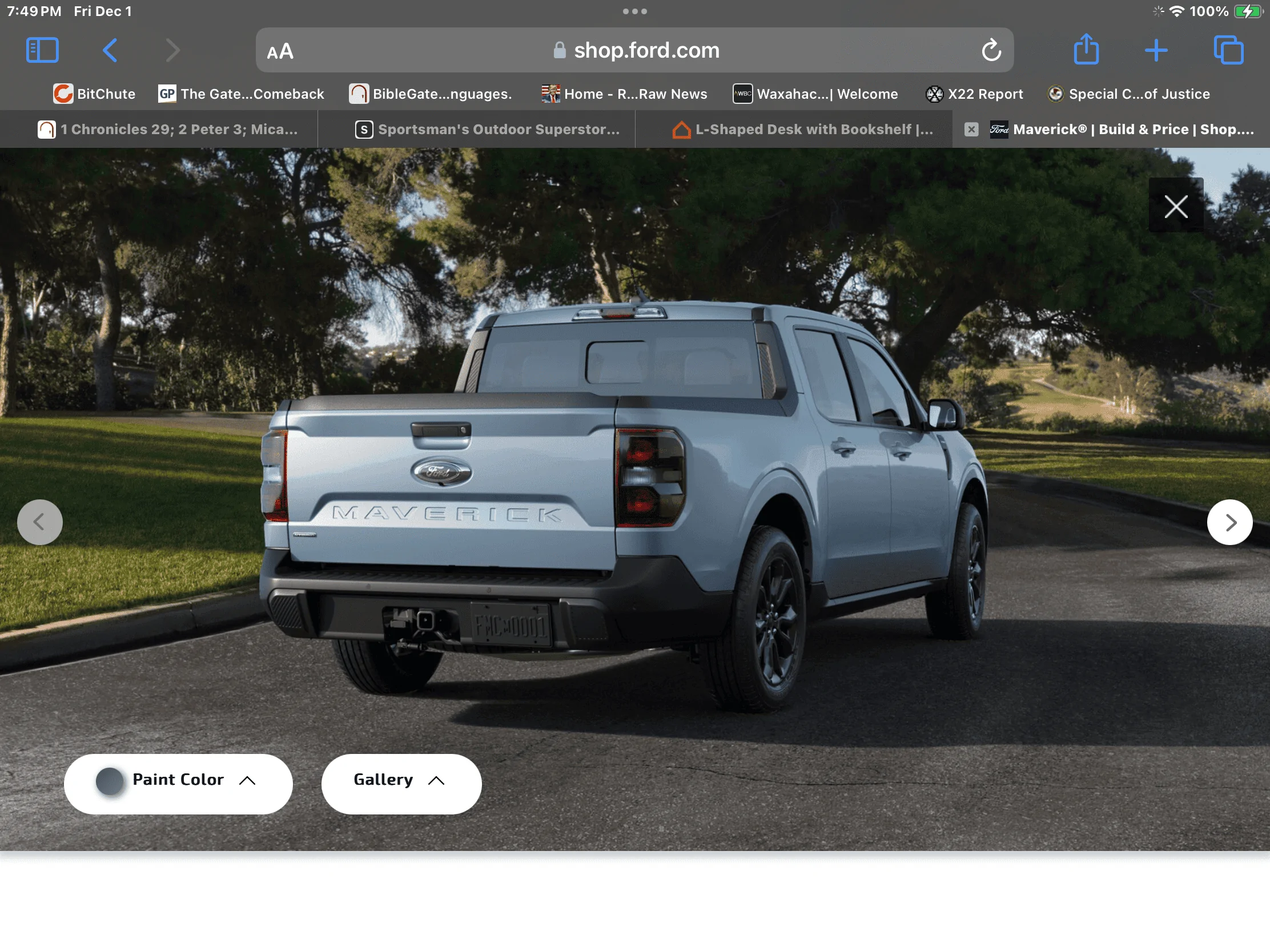Switch to L-Shaped Desk with Bookshelf tab

[794, 130]
